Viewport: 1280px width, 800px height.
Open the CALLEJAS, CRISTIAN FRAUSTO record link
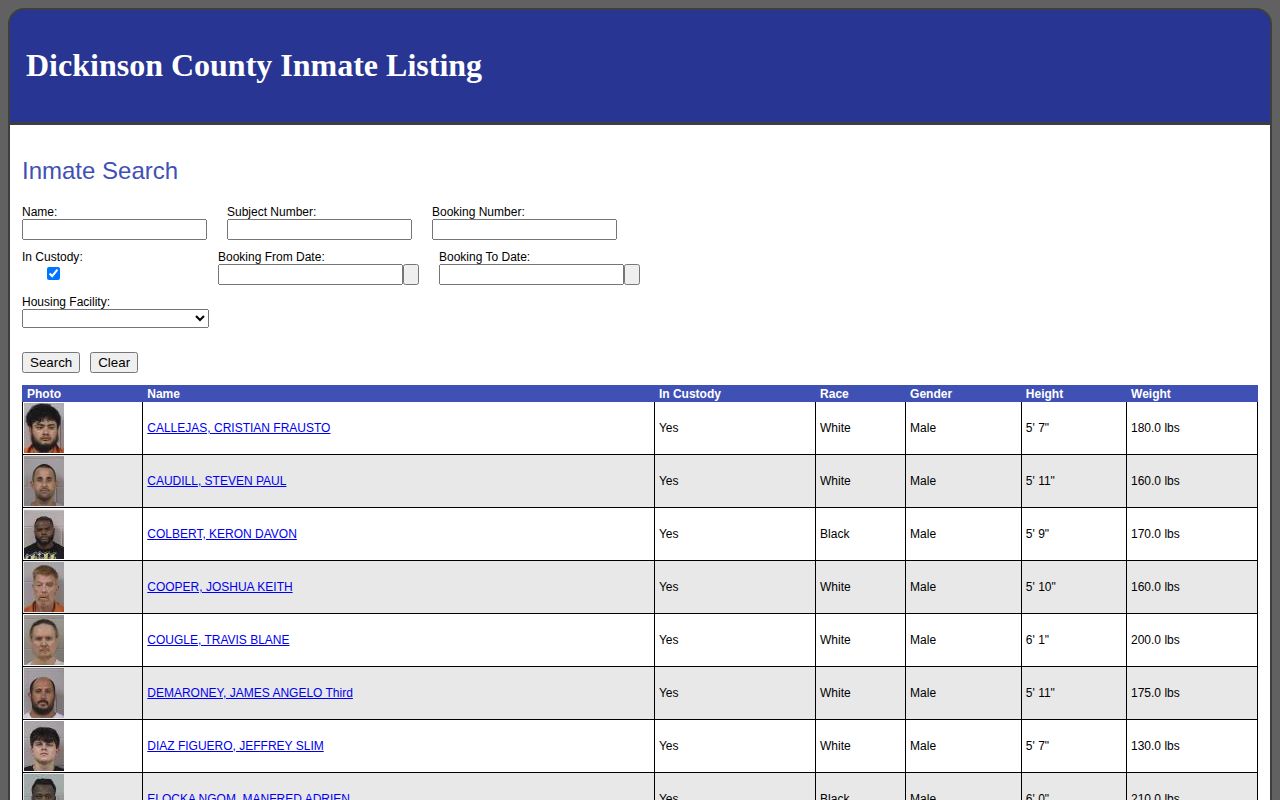[x=239, y=428]
